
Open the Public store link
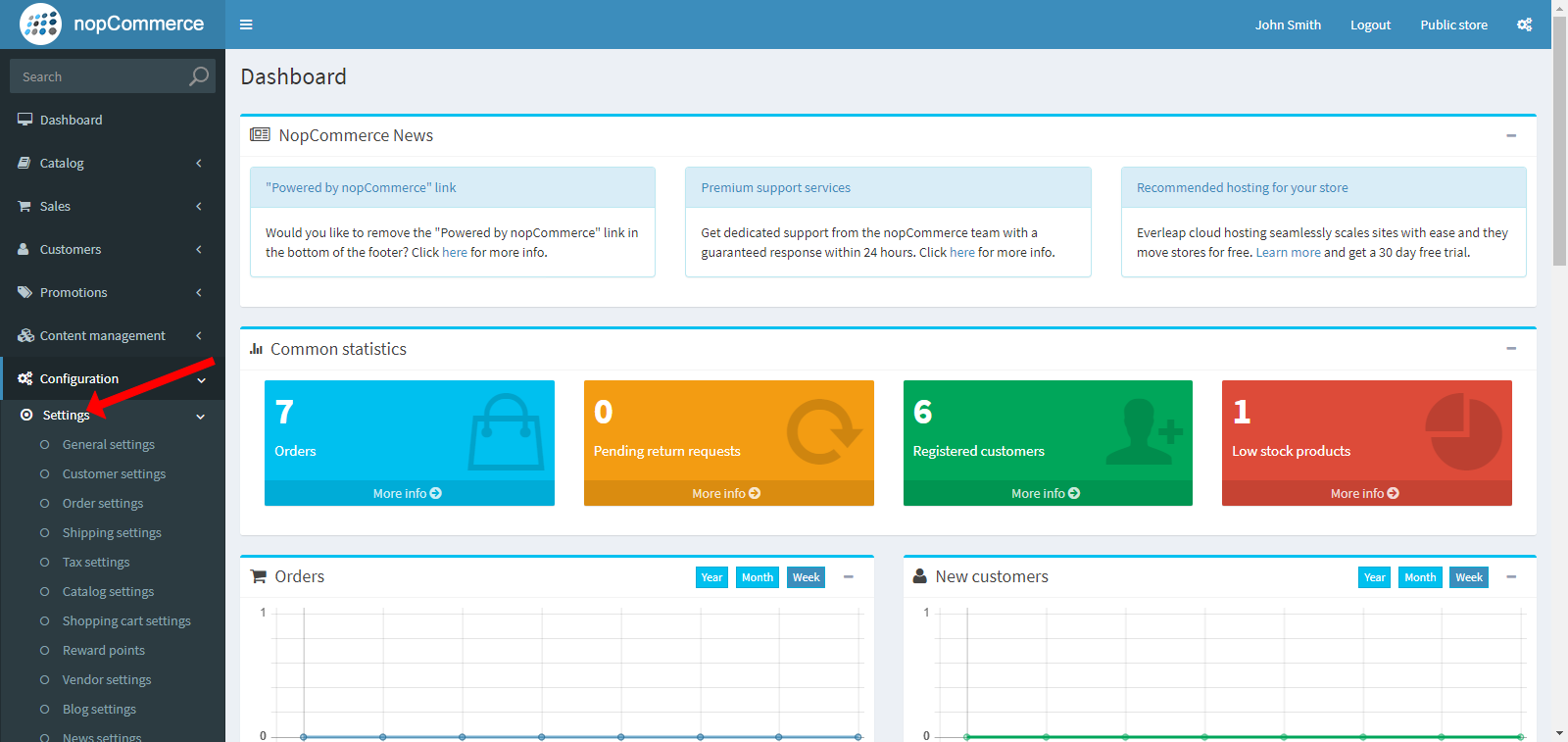(1454, 25)
